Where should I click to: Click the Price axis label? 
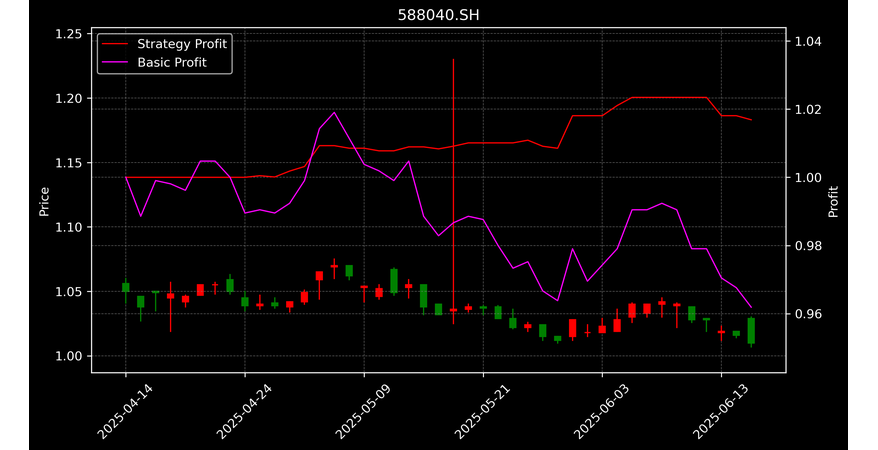point(44,202)
